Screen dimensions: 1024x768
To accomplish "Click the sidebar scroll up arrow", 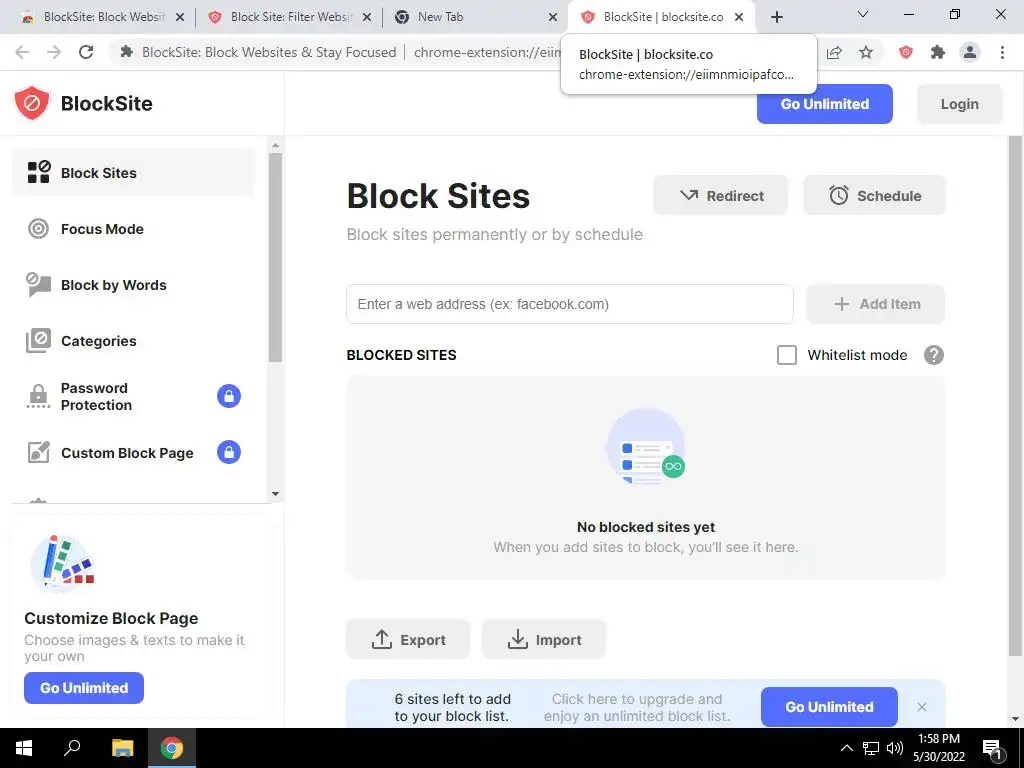I will click(x=275, y=145).
